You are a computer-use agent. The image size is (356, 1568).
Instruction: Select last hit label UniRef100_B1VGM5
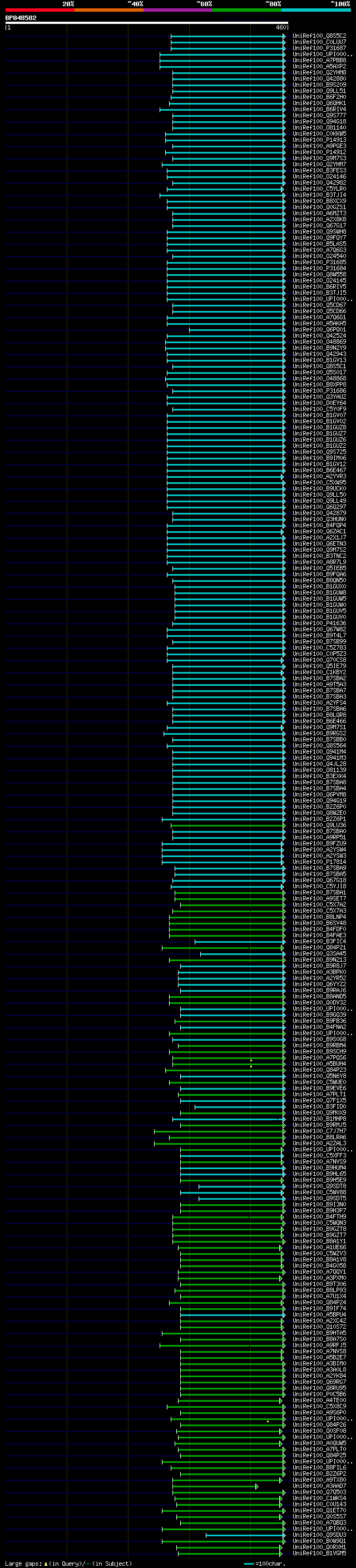[319, 1554]
